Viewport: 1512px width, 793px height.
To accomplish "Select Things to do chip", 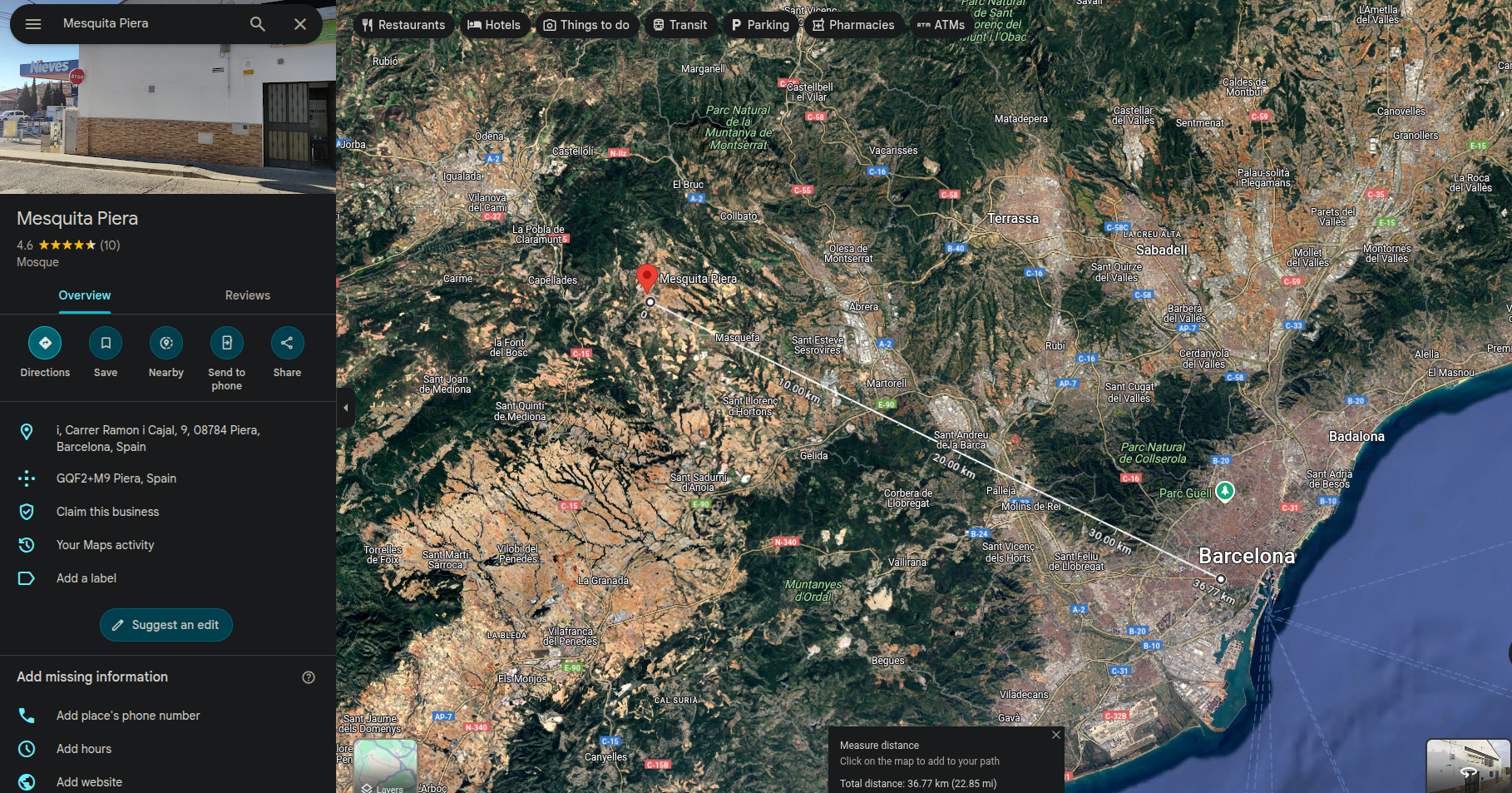I will tap(586, 25).
